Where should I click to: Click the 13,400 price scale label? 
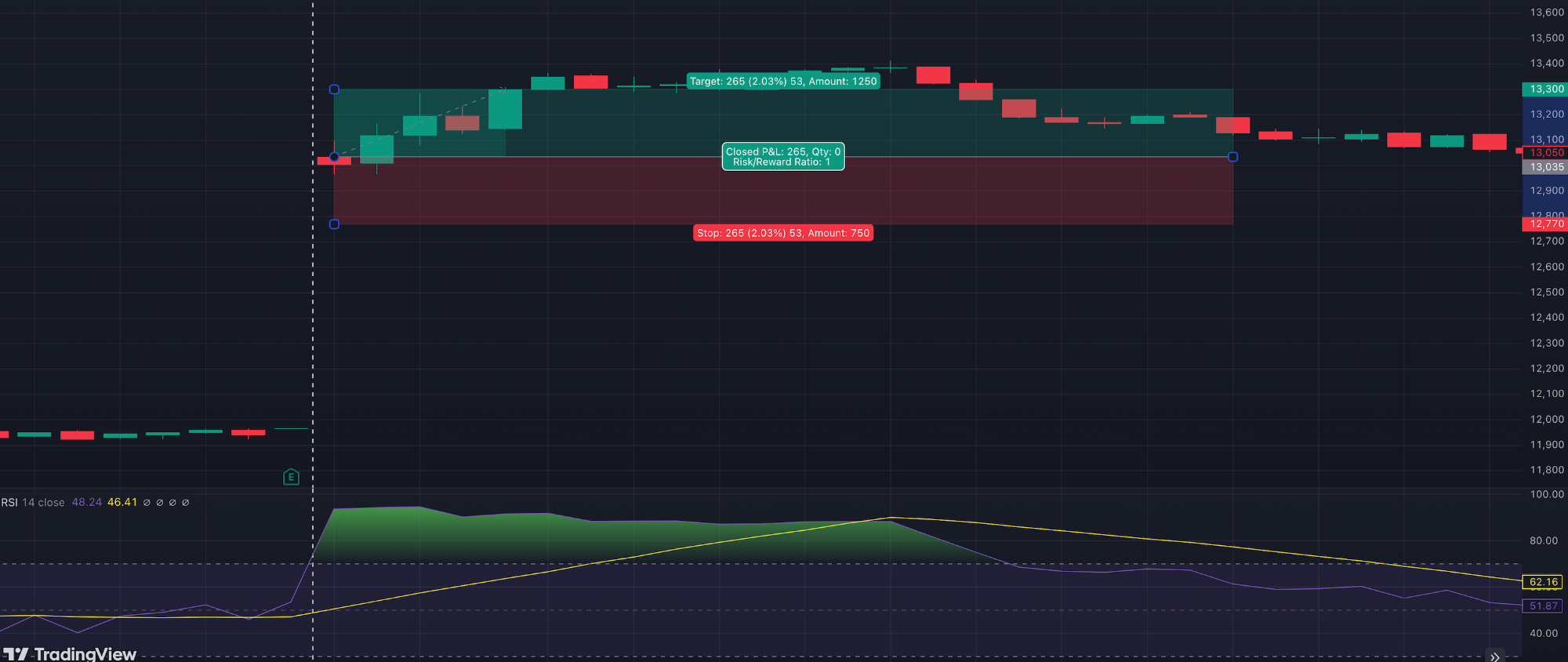tap(1547, 64)
